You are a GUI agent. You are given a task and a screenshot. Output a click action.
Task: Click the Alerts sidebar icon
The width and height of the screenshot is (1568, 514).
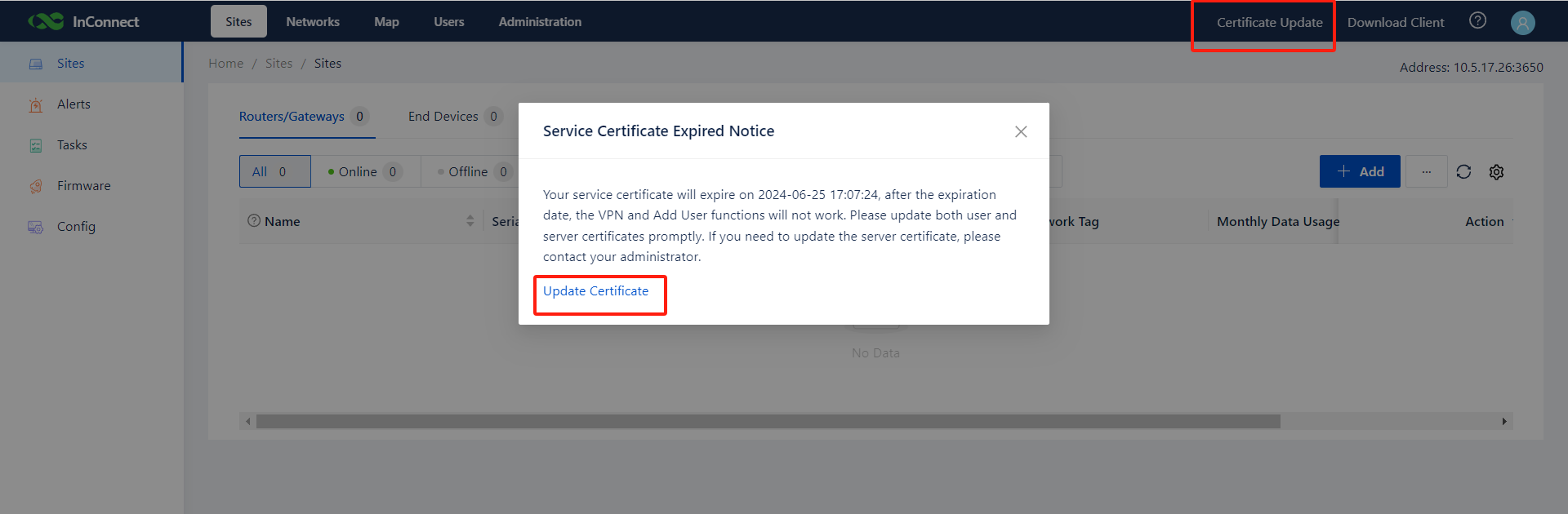coord(36,104)
